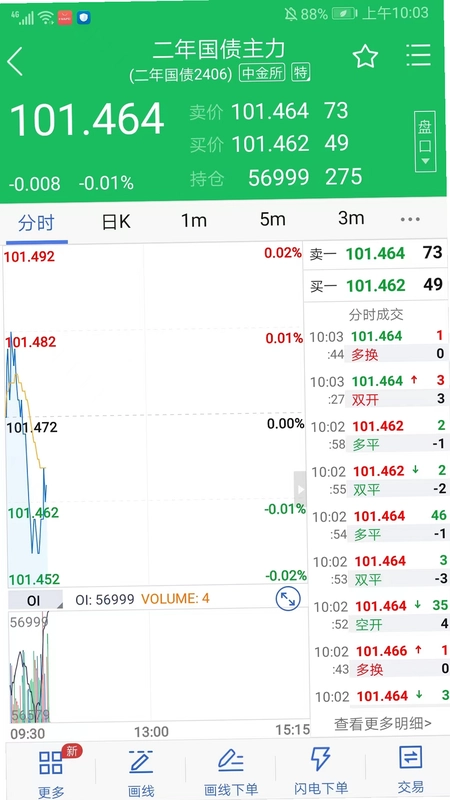Open the OI indicator selector

[x=35, y=600]
